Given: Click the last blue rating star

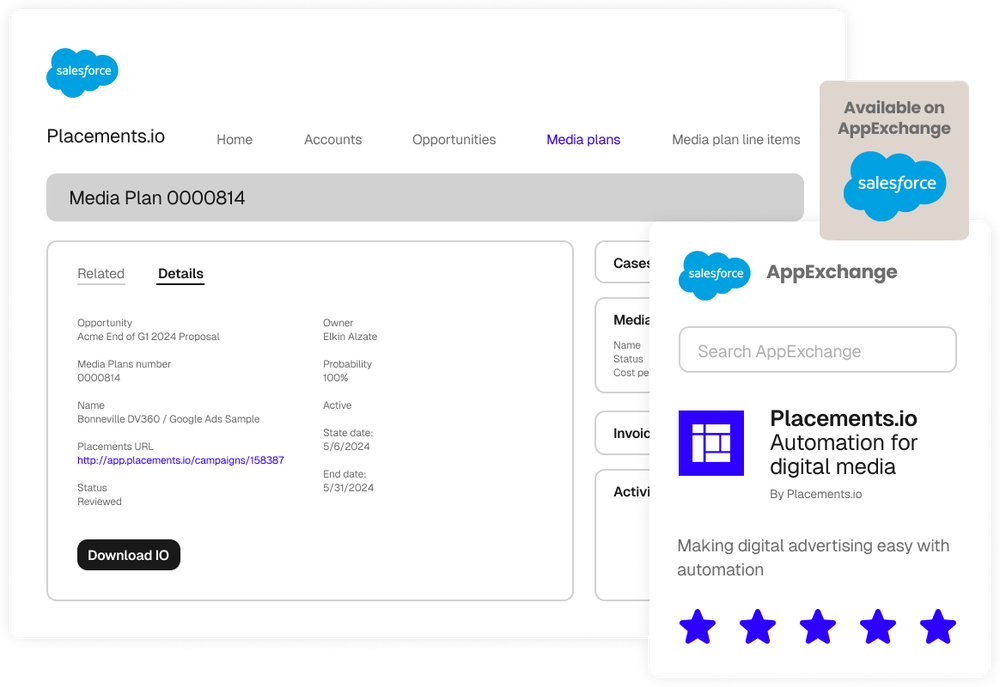Looking at the screenshot, I should point(937,627).
